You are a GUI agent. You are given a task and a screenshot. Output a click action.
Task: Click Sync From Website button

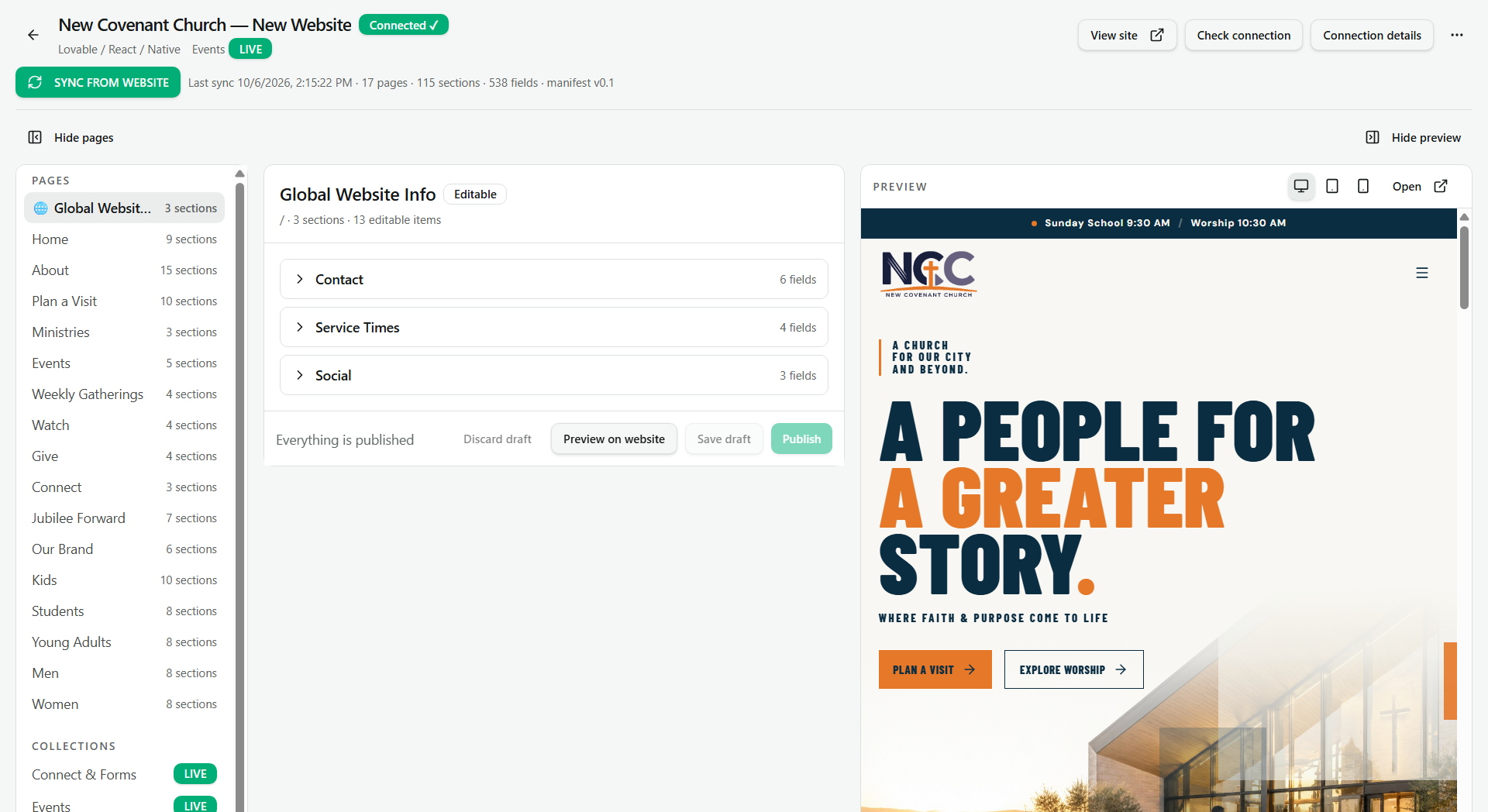click(x=98, y=82)
